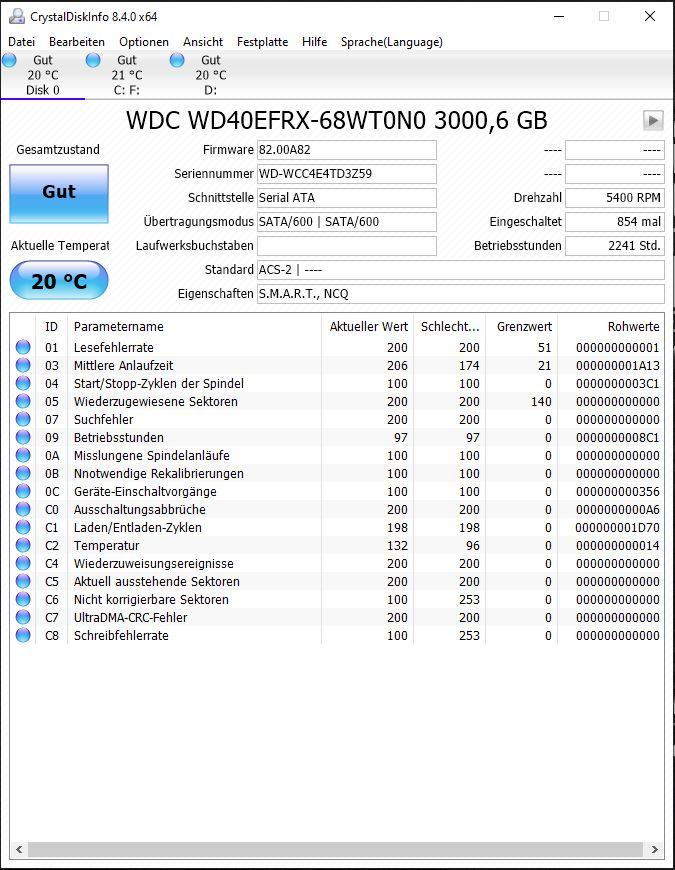Click the C: F: blue status orb

tap(93, 60)
